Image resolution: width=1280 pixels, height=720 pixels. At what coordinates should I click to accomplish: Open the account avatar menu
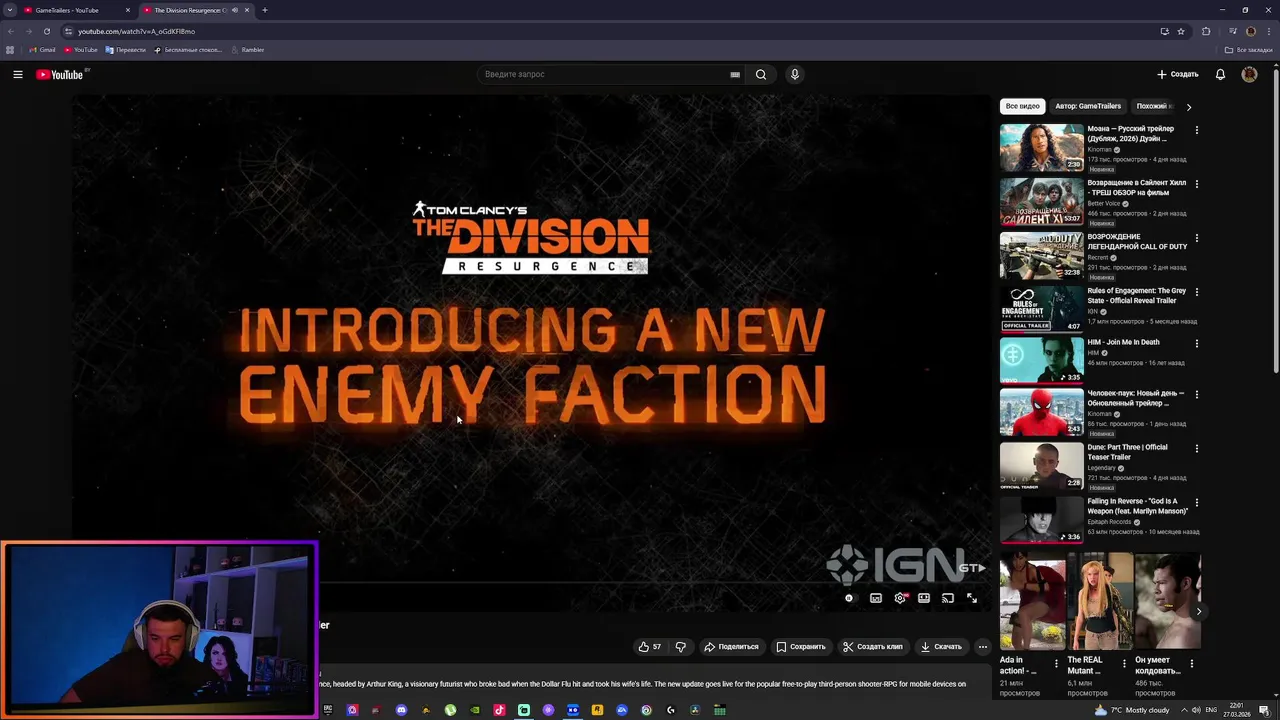1249,74
